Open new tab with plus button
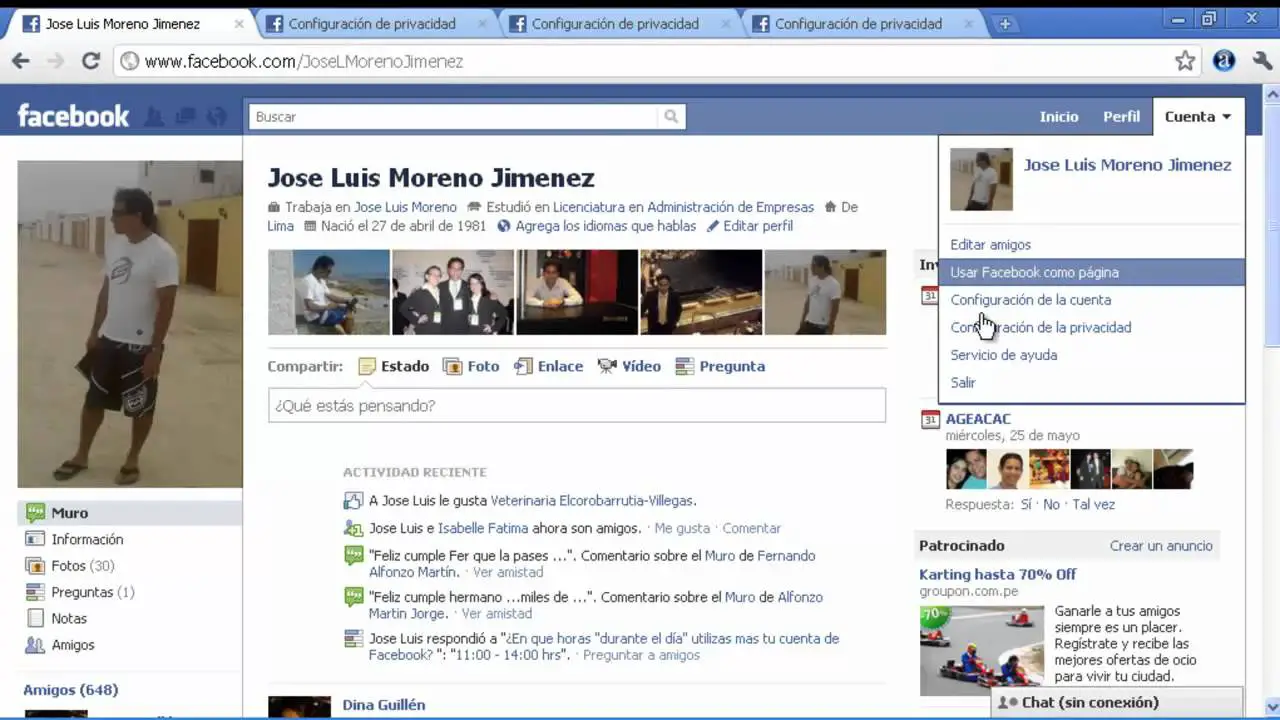Screen dimensions: 1280x720 pos(1005,24)
